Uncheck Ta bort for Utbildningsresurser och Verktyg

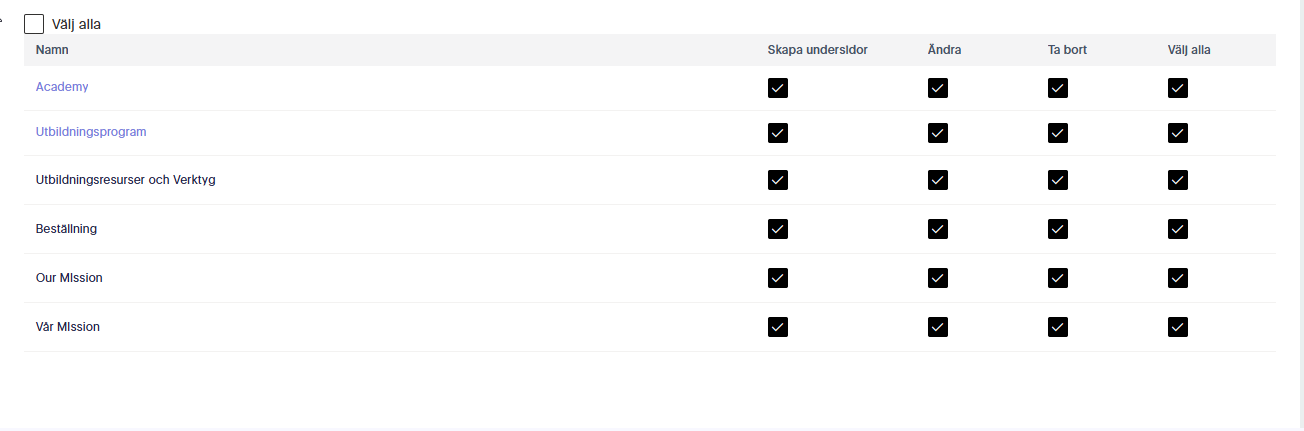1058,180
